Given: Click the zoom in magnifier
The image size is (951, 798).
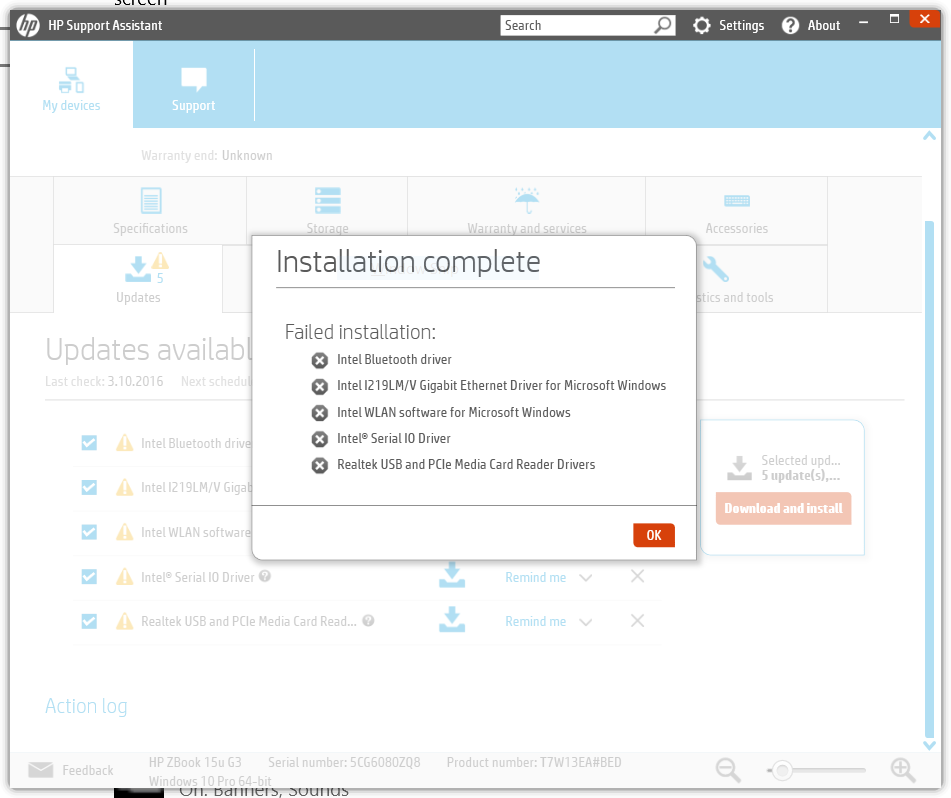Looking at the screenshot, I should click(903, 770).
